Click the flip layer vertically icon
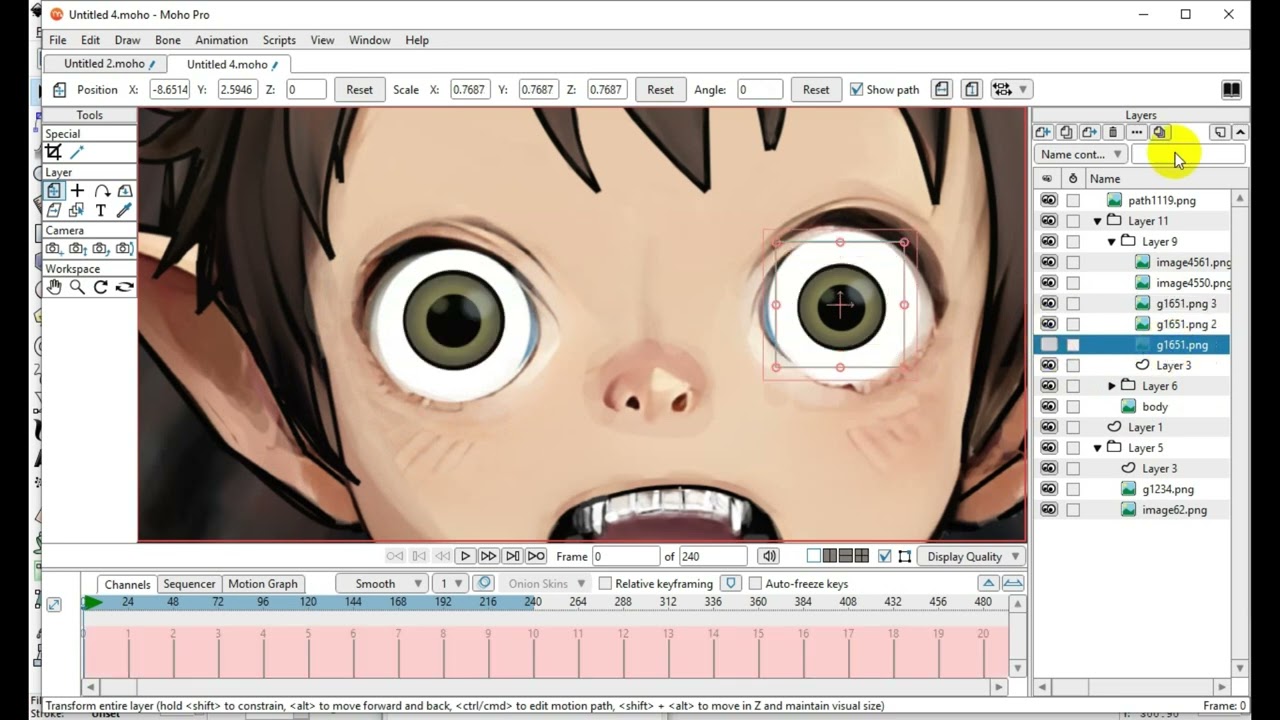Image resolution: width=1280 pixels, height=720 pixels. tap(971, 89)
